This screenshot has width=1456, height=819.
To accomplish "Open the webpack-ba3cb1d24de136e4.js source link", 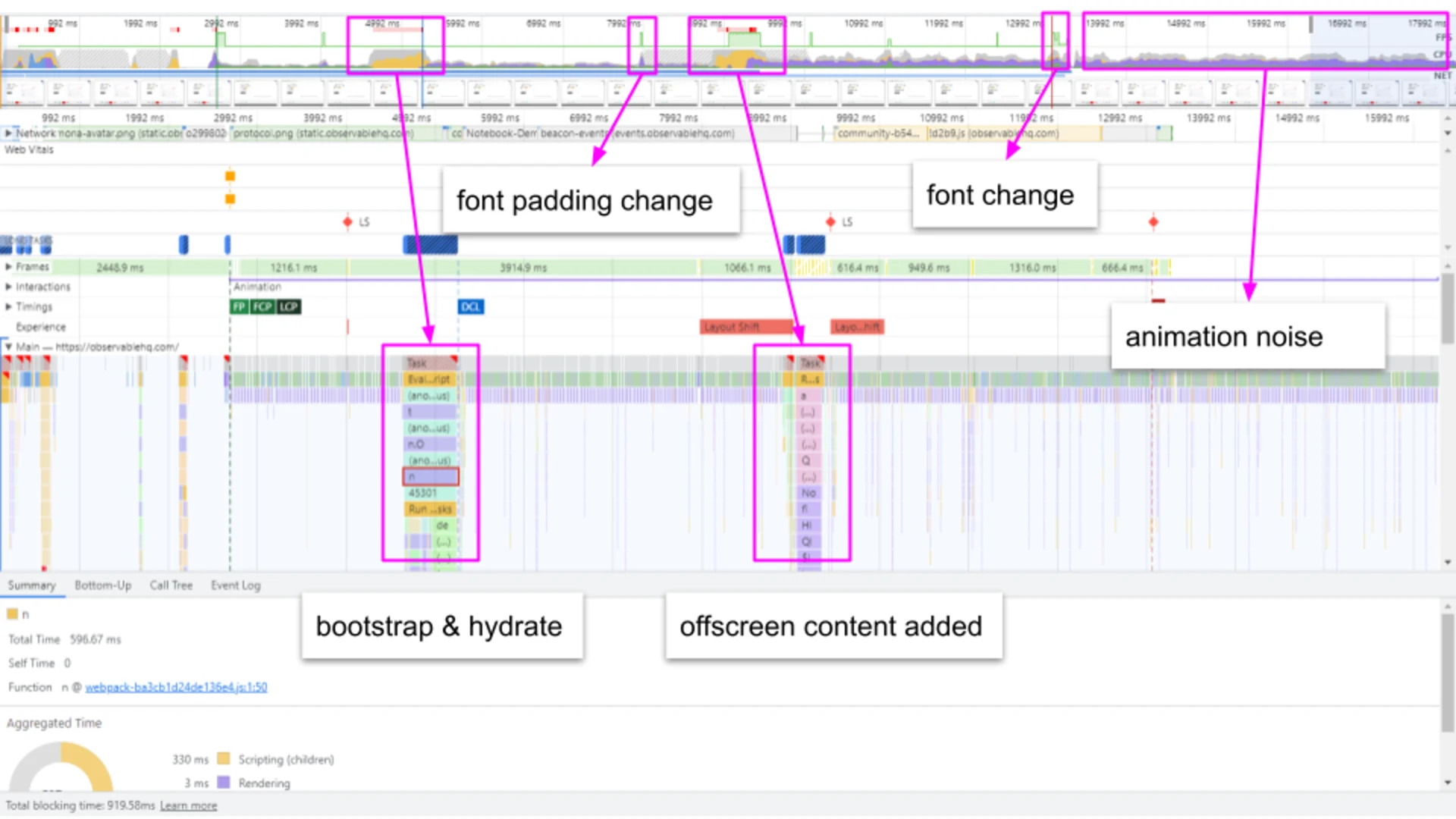I will [x=176, y=687].
